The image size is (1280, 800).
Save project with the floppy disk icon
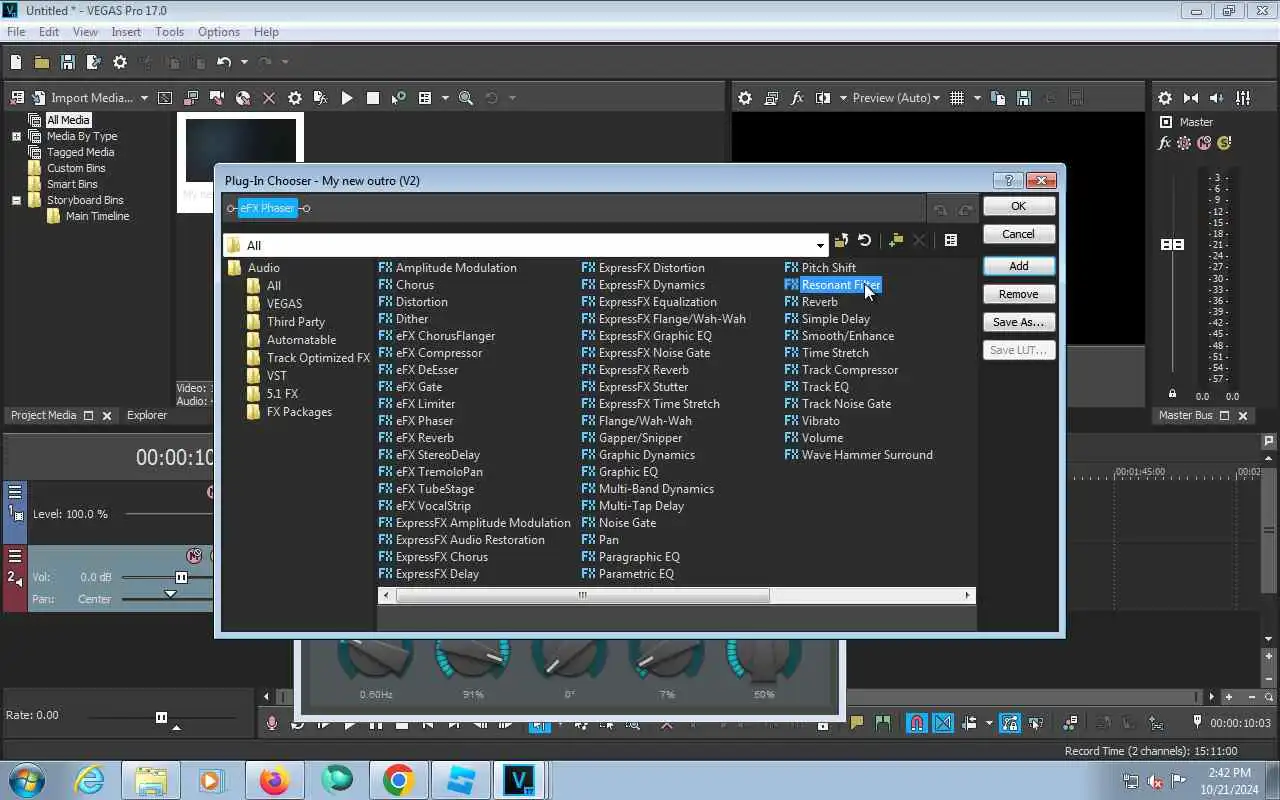coord(68,62)
